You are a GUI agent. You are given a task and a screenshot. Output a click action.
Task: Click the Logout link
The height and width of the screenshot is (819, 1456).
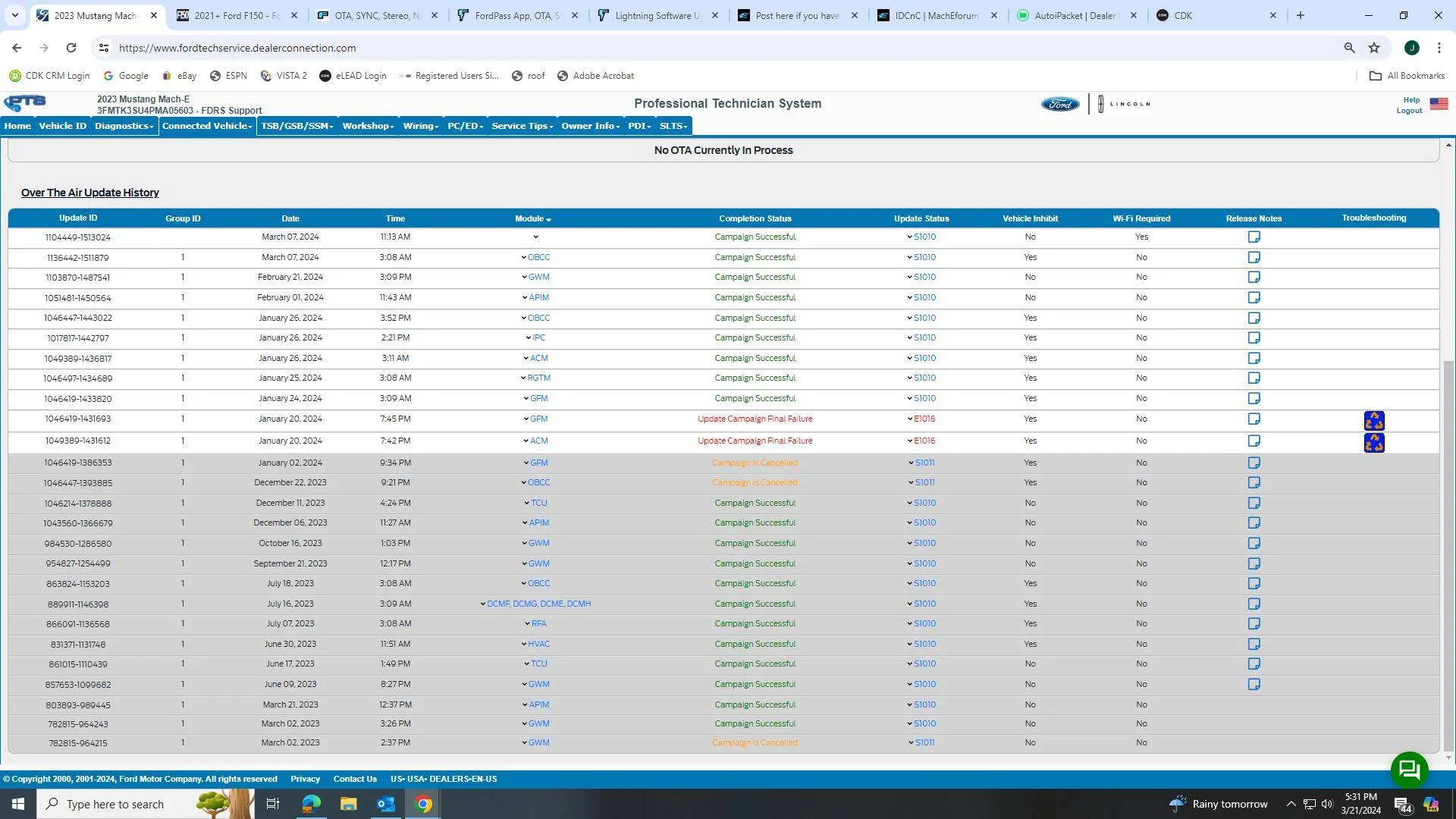tap(1409, 111)
